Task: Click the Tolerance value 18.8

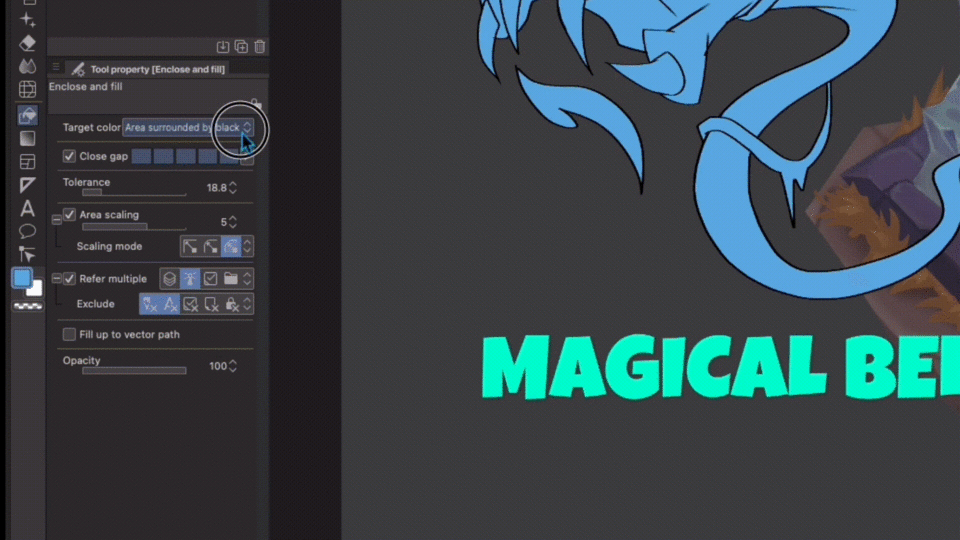Action: [x=217, y=188]
